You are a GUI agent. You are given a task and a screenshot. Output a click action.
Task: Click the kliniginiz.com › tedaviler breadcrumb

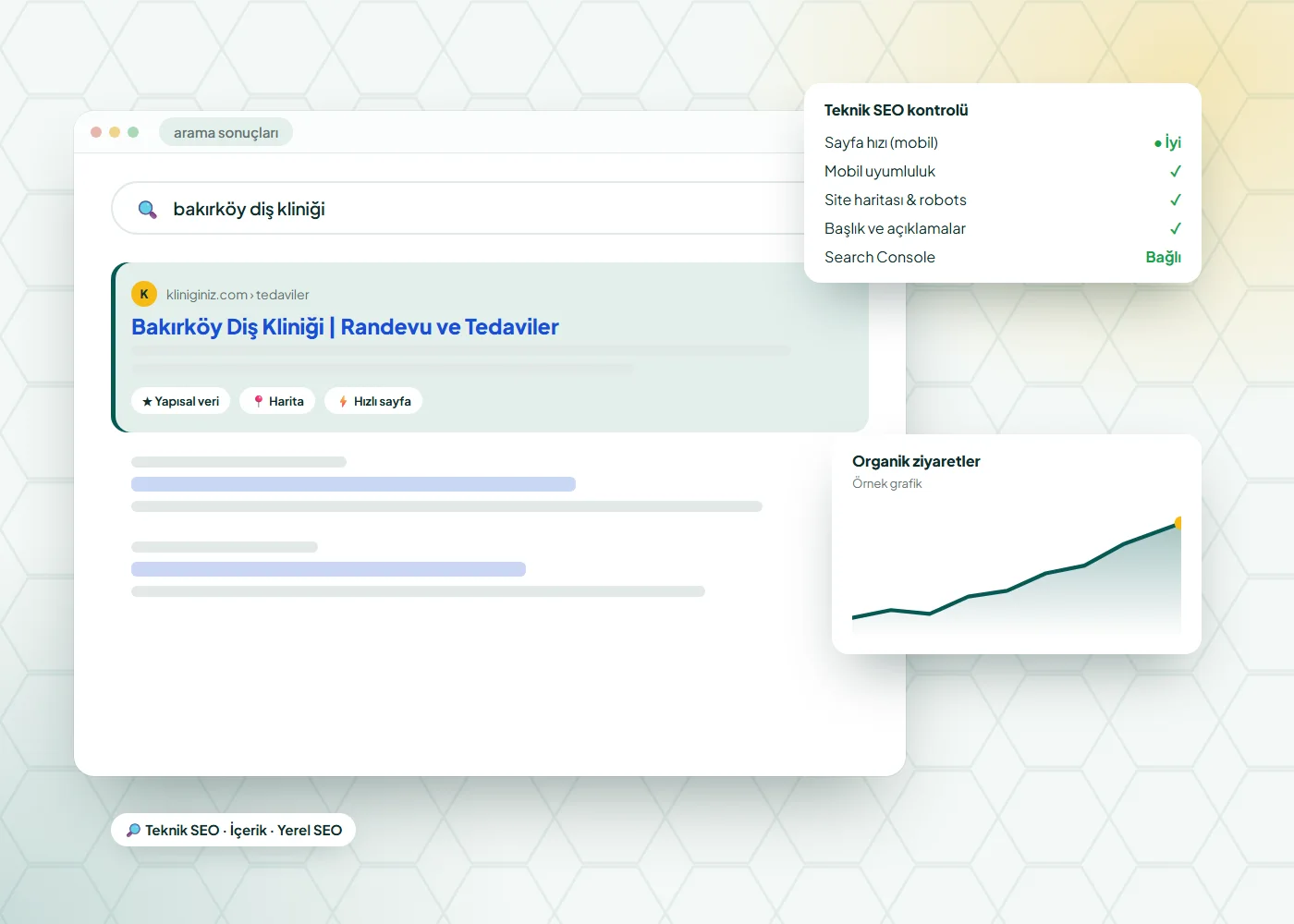238,295
